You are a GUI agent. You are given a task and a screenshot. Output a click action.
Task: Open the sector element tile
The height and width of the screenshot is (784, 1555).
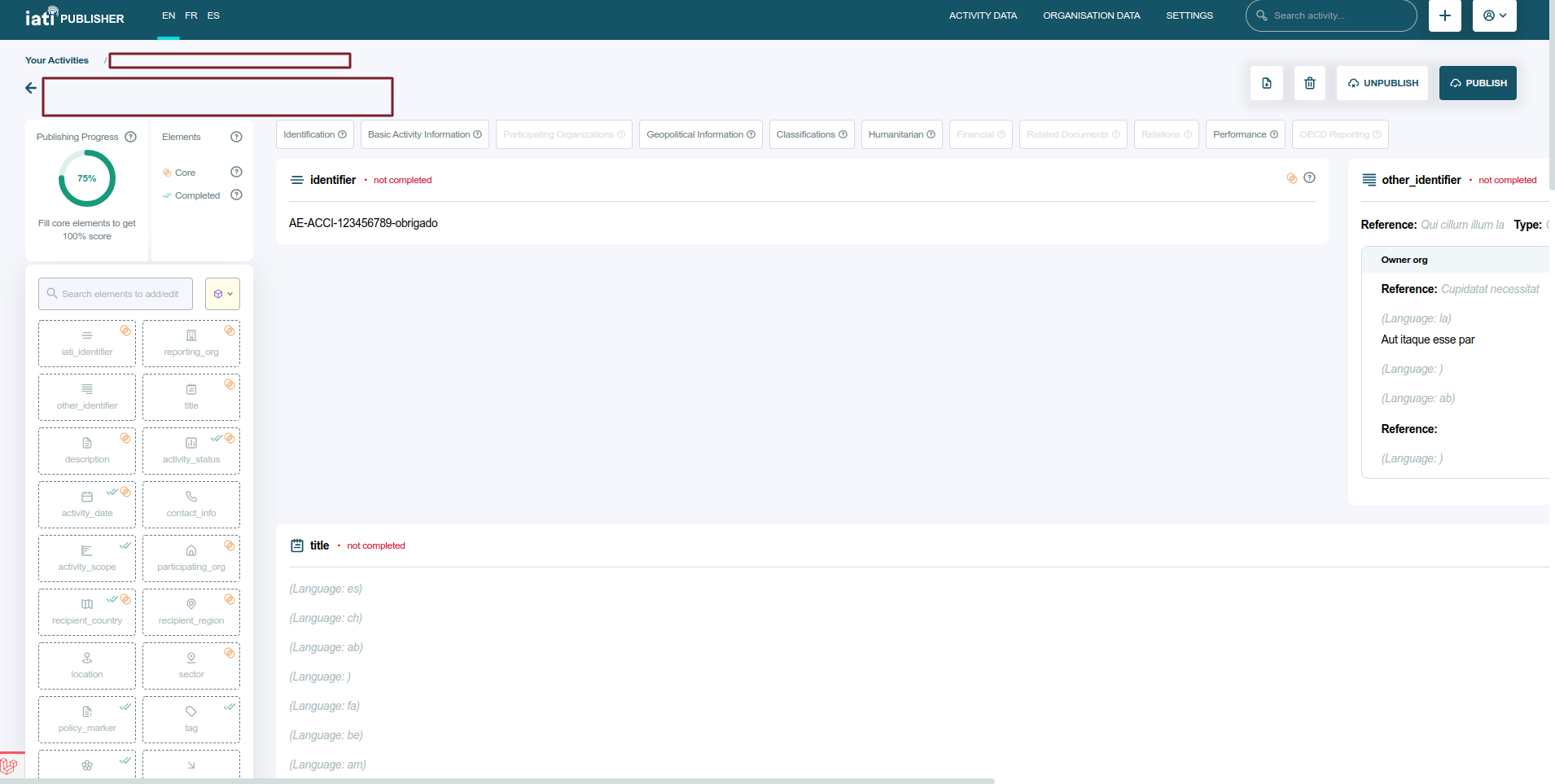click(191, 666)
